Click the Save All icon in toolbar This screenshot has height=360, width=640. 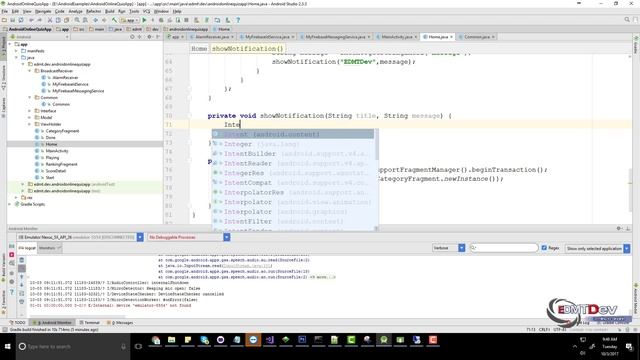click(13, 20)
